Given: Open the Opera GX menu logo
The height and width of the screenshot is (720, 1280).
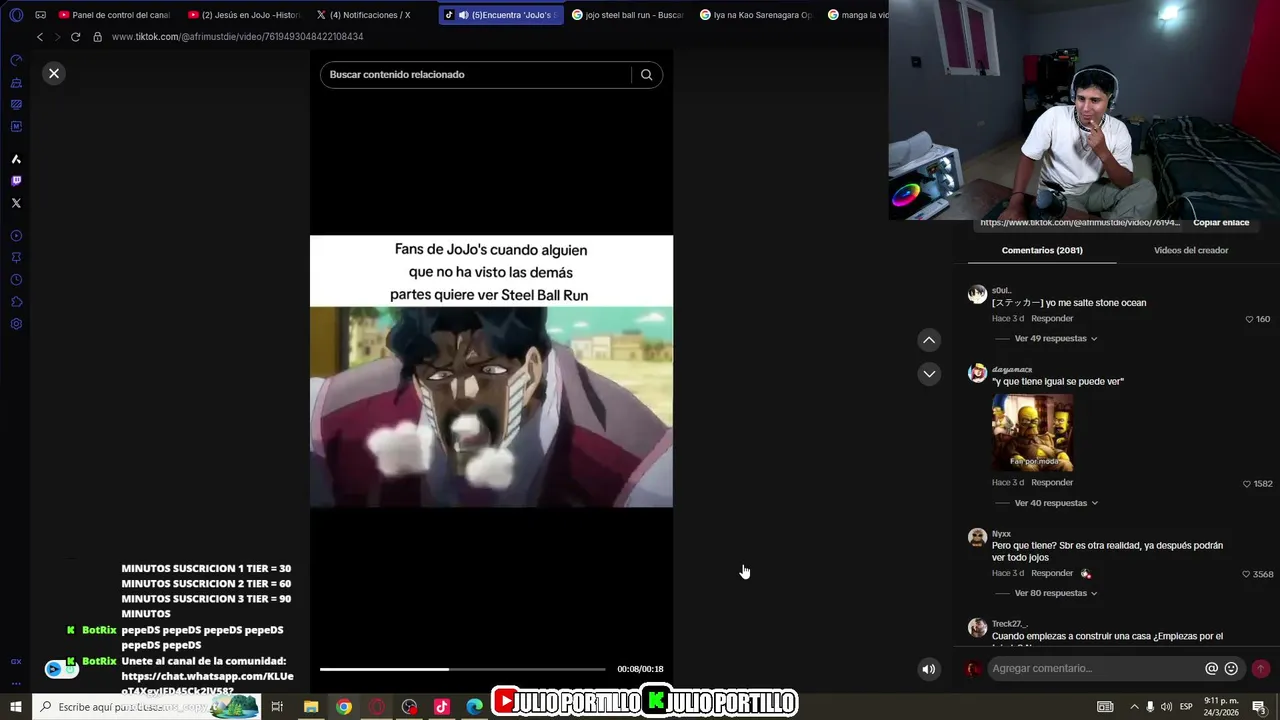Looking at the screenshot, I should point(16,15).
